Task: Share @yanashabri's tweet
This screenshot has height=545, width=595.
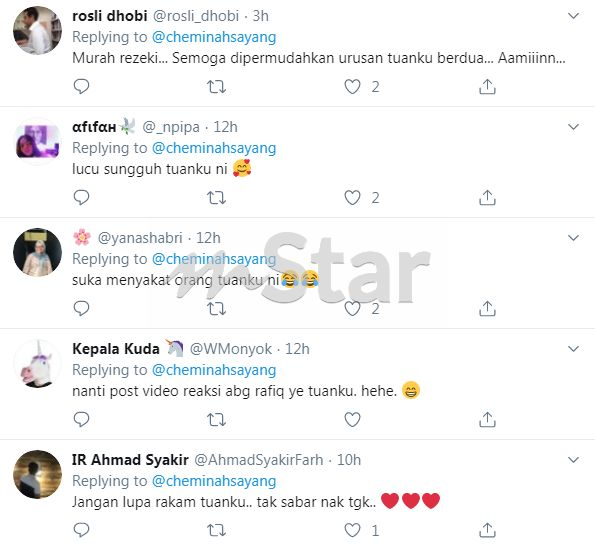Action: (487, 309)
